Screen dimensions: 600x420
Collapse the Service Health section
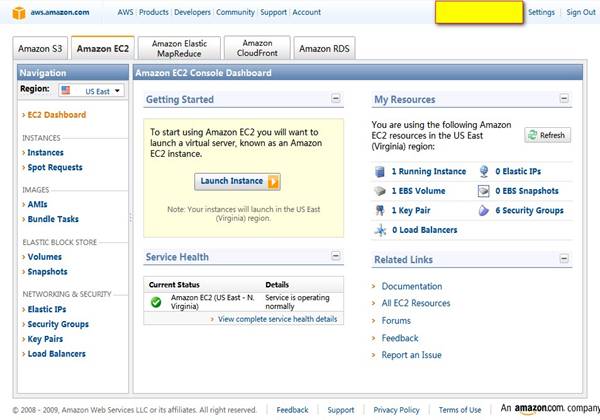point(336,256)
